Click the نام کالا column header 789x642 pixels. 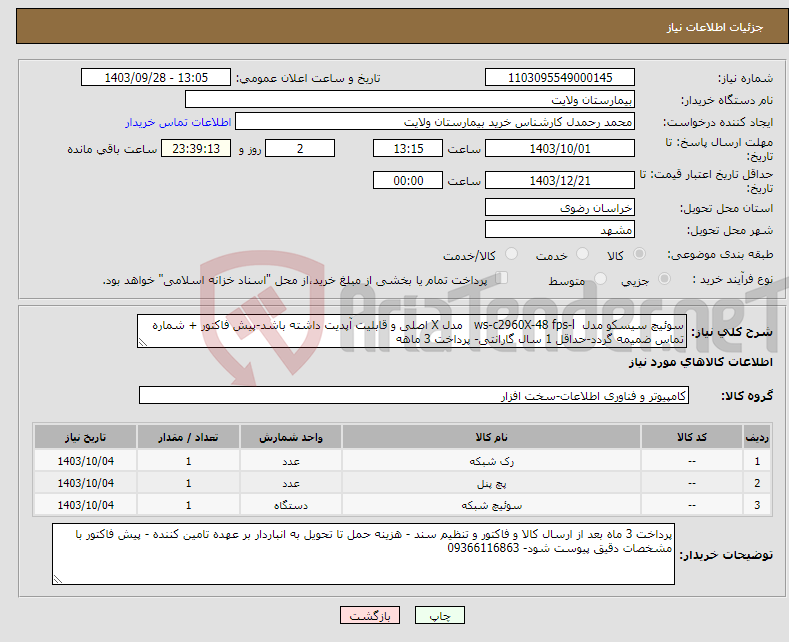point(491,437)
